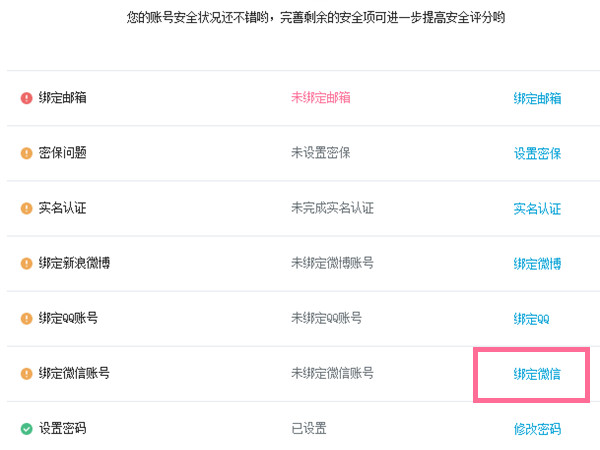
Task: Click the 已设置 password status text
Action: click(308, 428)
